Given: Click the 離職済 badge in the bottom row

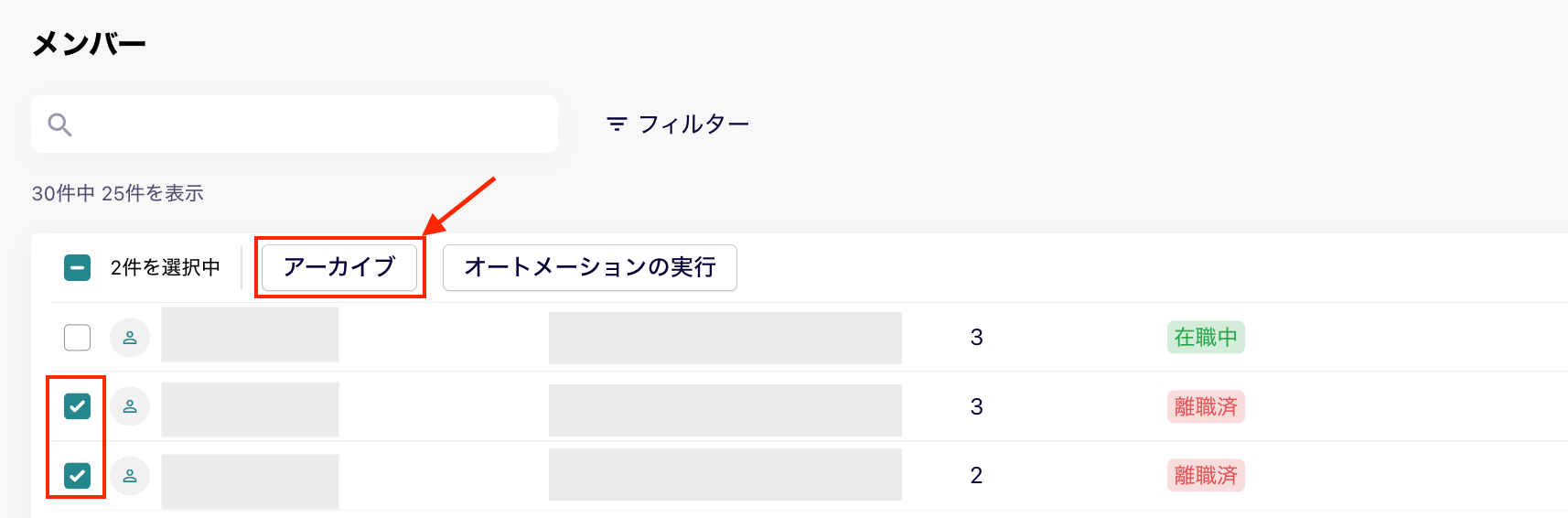Looking at the screenshot, I should tap(1206, 475).
